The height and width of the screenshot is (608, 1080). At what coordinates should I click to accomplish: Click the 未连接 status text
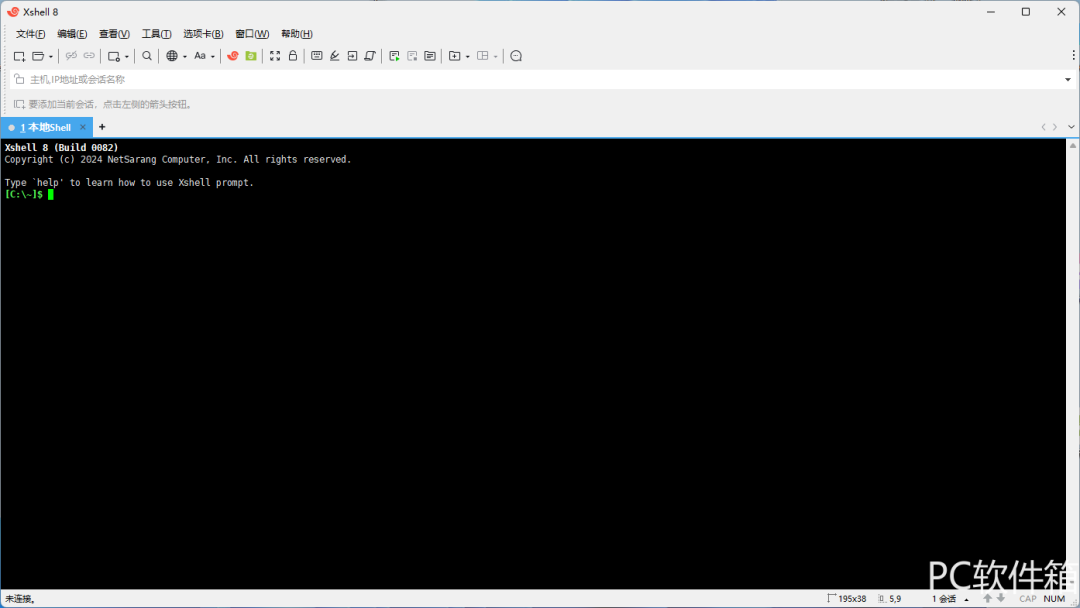click(x=20, y=599)
